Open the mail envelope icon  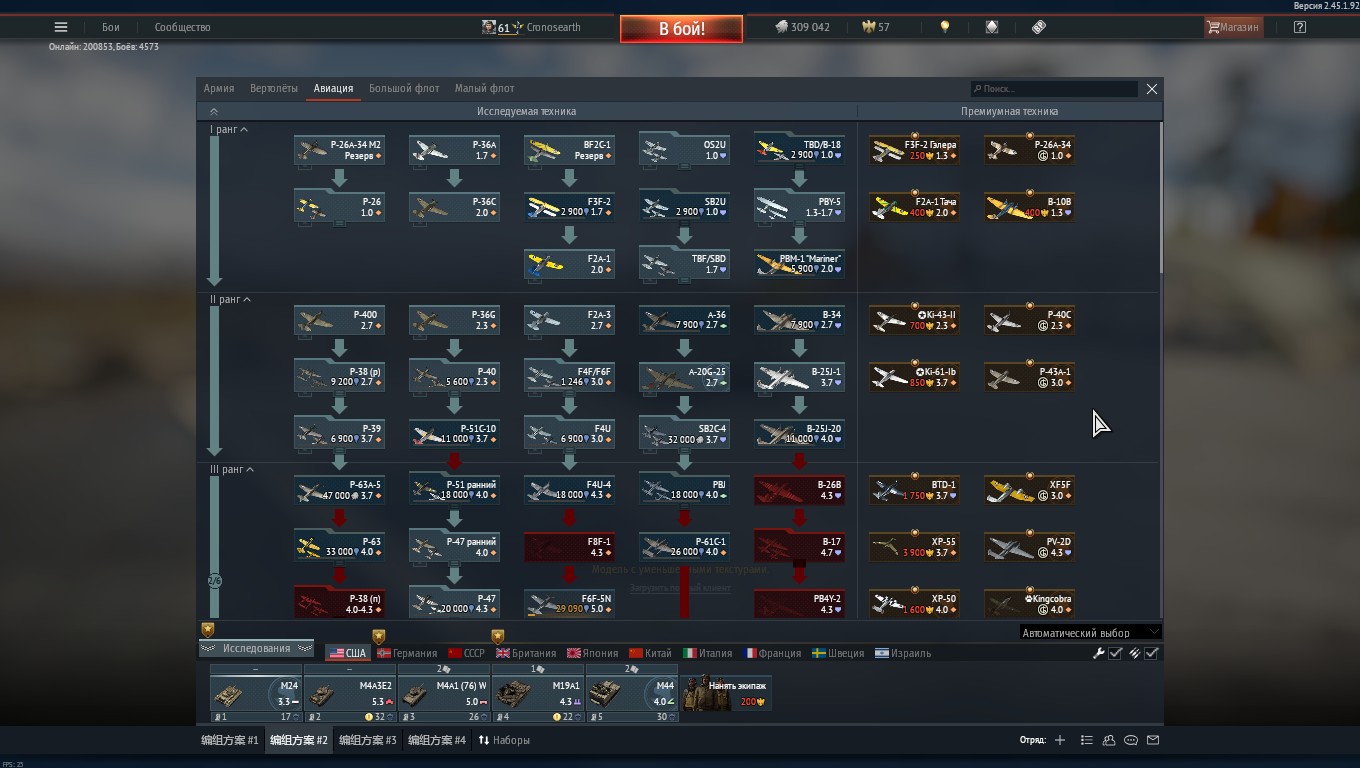tap(1153, 740)
